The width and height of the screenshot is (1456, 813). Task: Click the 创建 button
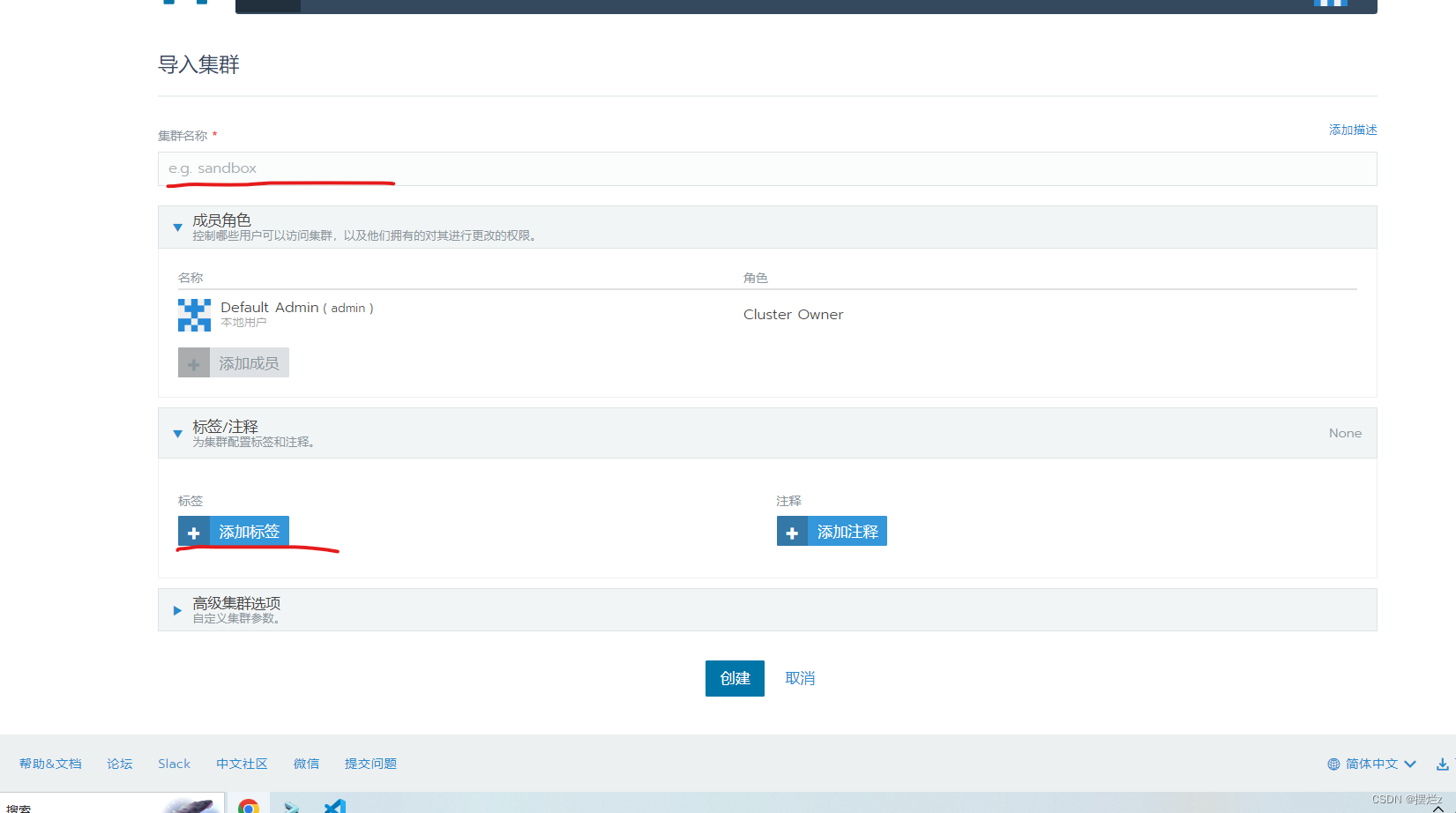735,678
